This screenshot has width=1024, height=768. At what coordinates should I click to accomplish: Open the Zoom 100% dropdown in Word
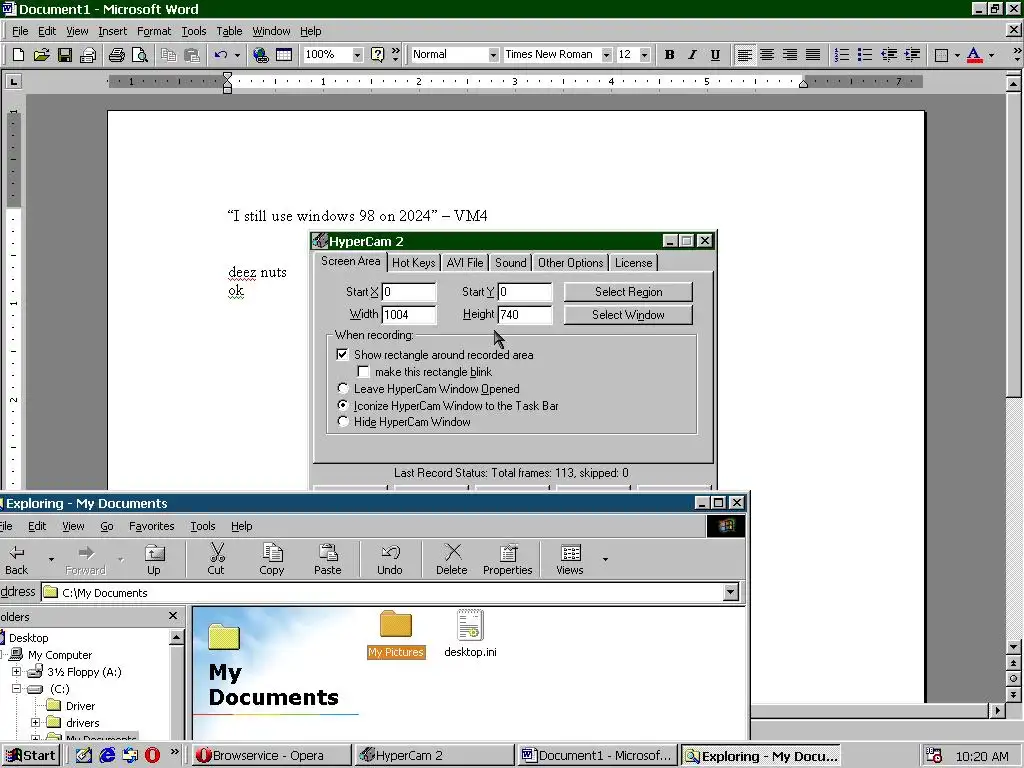[x=357, y=55]
